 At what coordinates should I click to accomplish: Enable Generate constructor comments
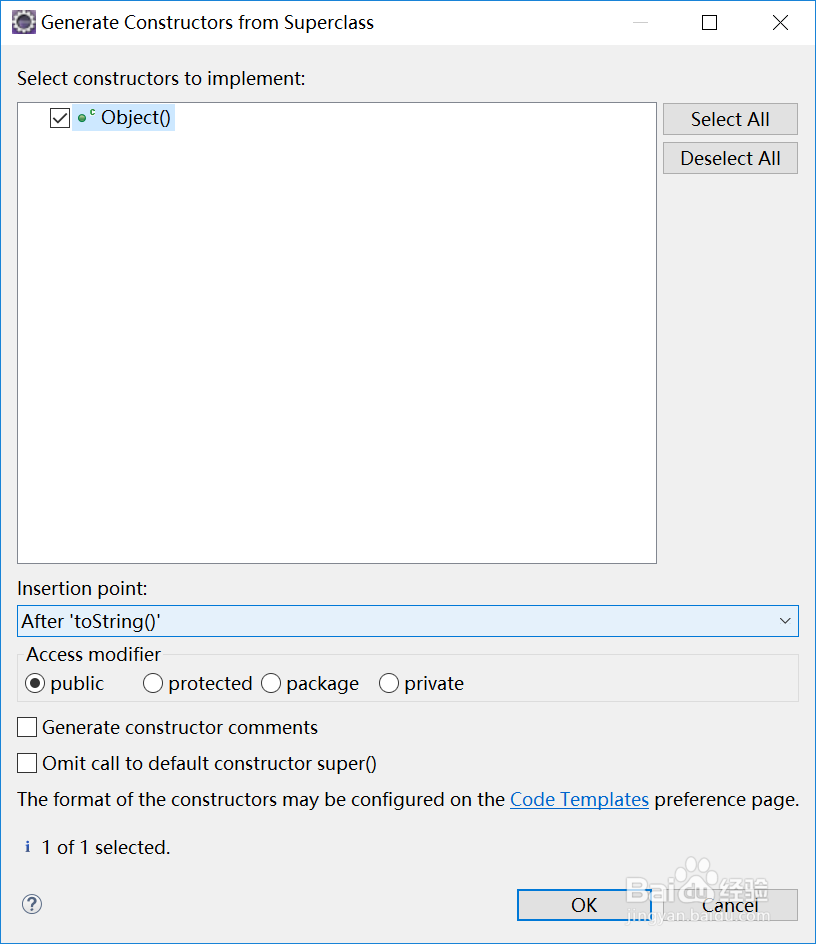[x=28, y=728]
